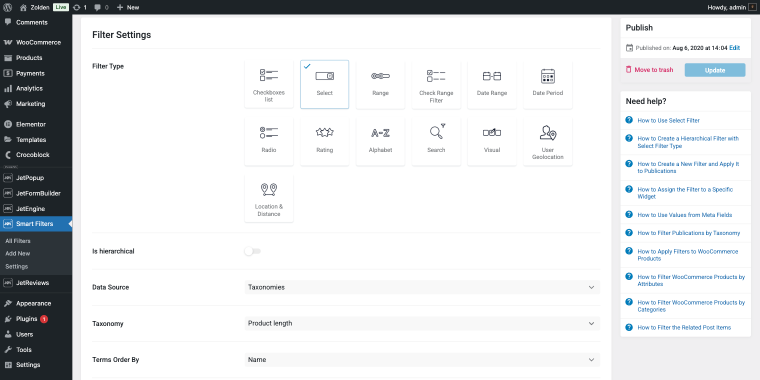
Task: Click the WordPress logo in admin bar
Action: [x=7, y=7]
